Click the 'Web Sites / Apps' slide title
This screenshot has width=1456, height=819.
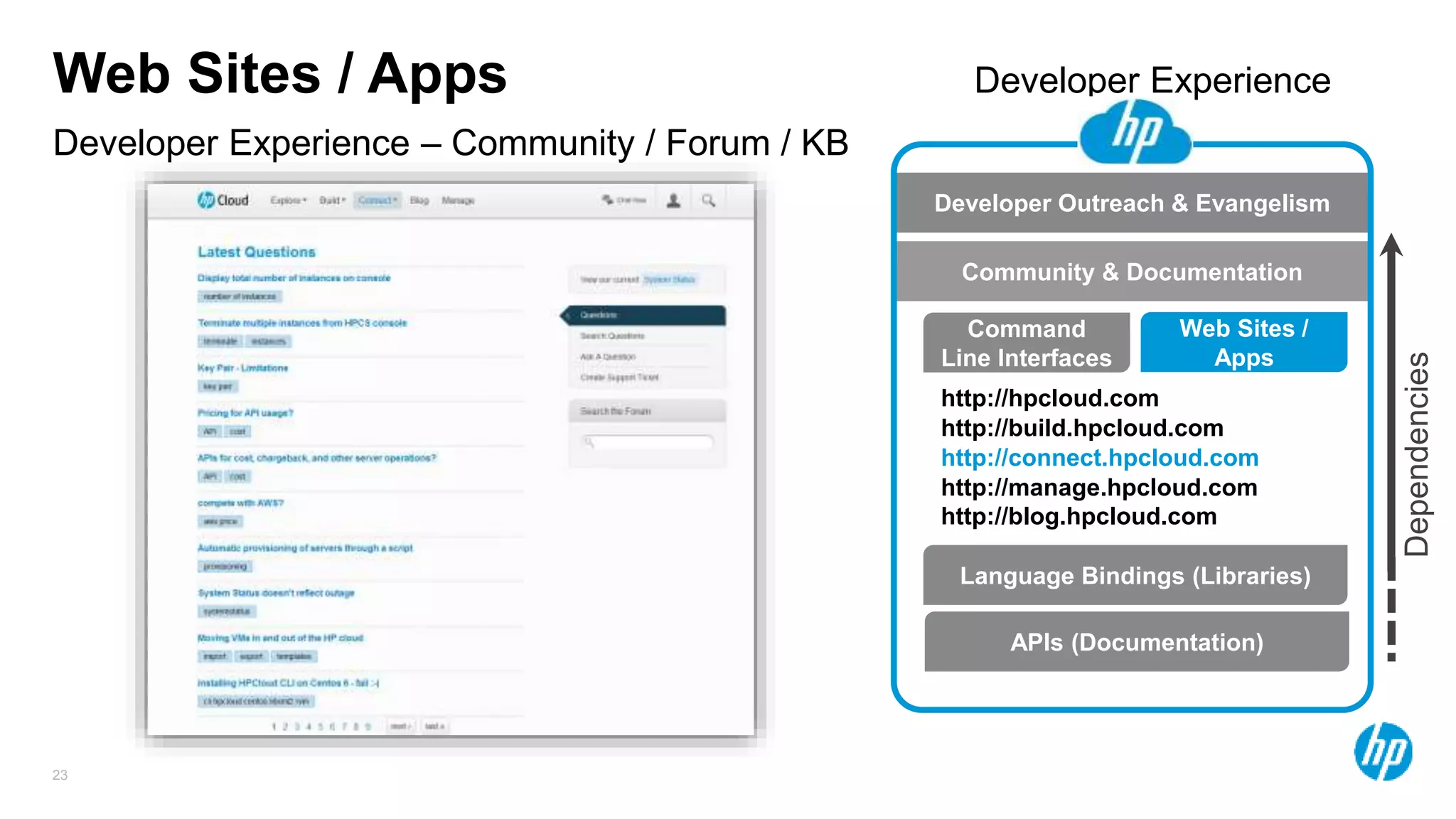pyautogui.click(x=280, y=74)
